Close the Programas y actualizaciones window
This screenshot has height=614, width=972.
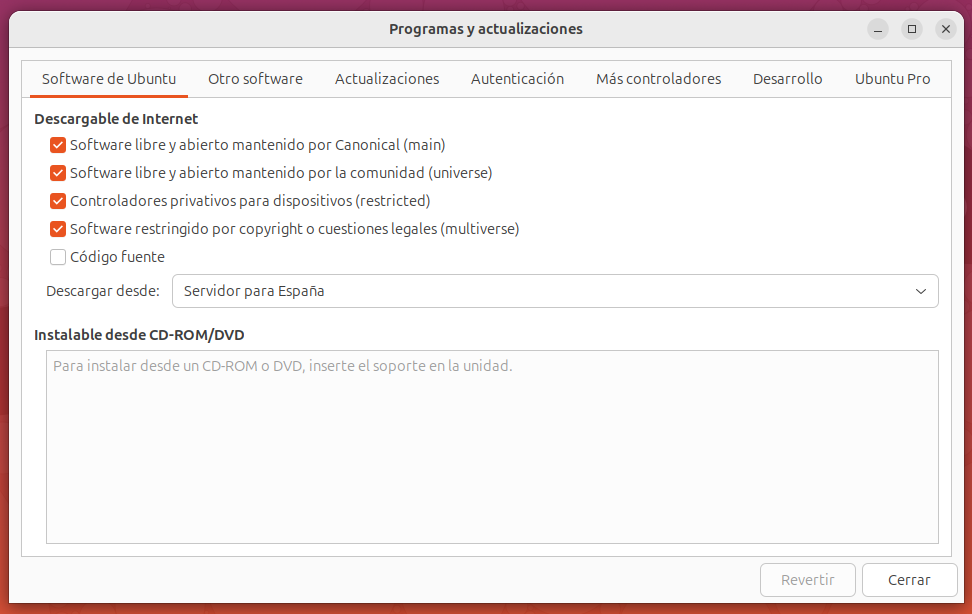pos(945,29)
